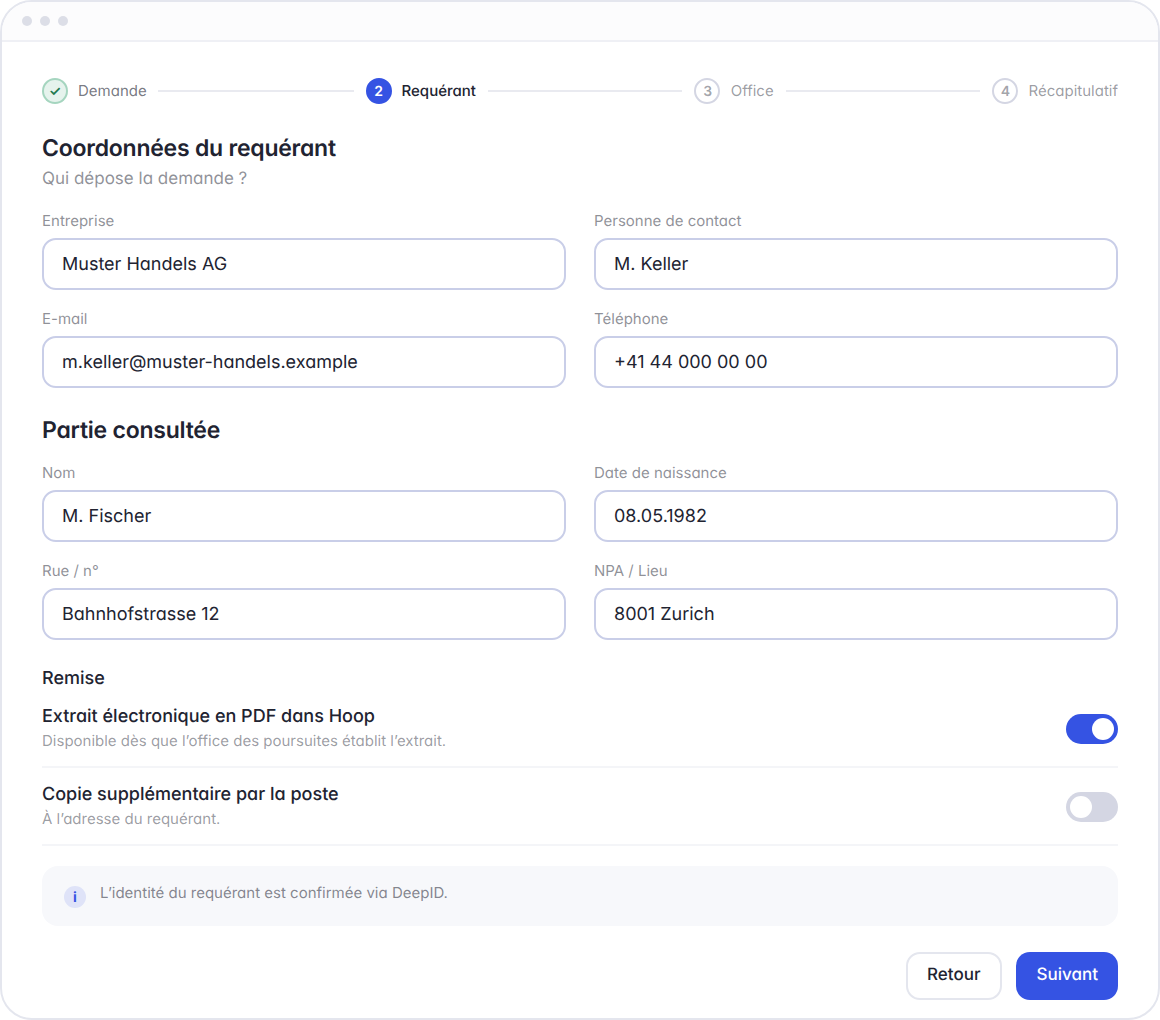This screenshot has width=1160, height=1020.
Task: Click the "Nom" field label
Action: [58, 473]
